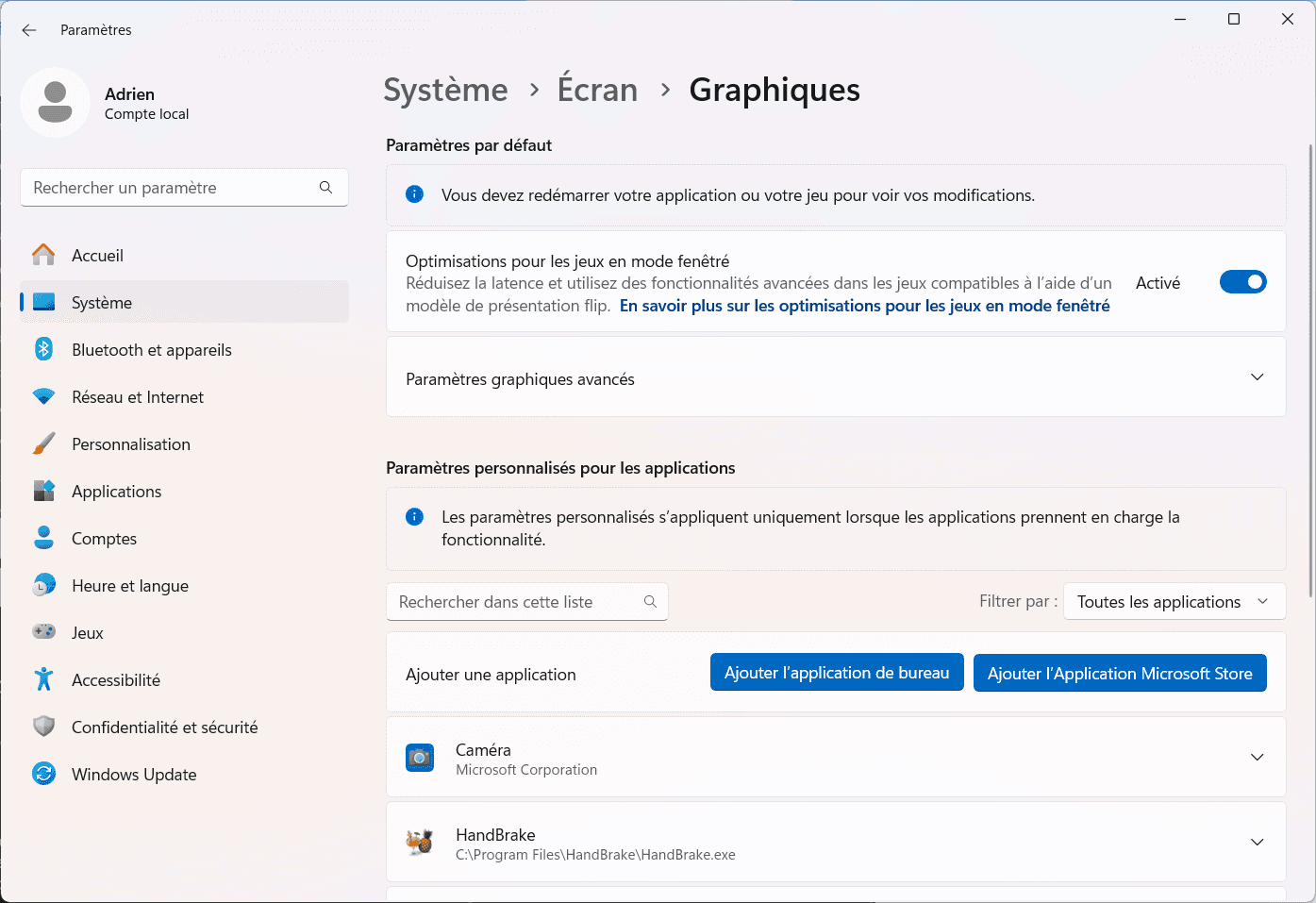
Task: Click the Caméra app icon
Action: click(x=420, y=758)
